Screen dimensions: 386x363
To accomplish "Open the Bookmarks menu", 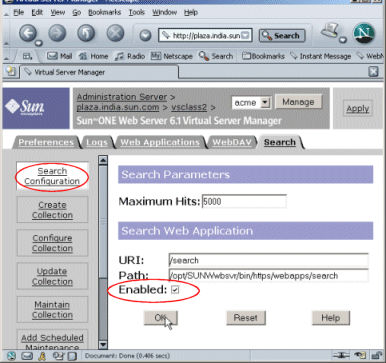I will click(104, 12).
